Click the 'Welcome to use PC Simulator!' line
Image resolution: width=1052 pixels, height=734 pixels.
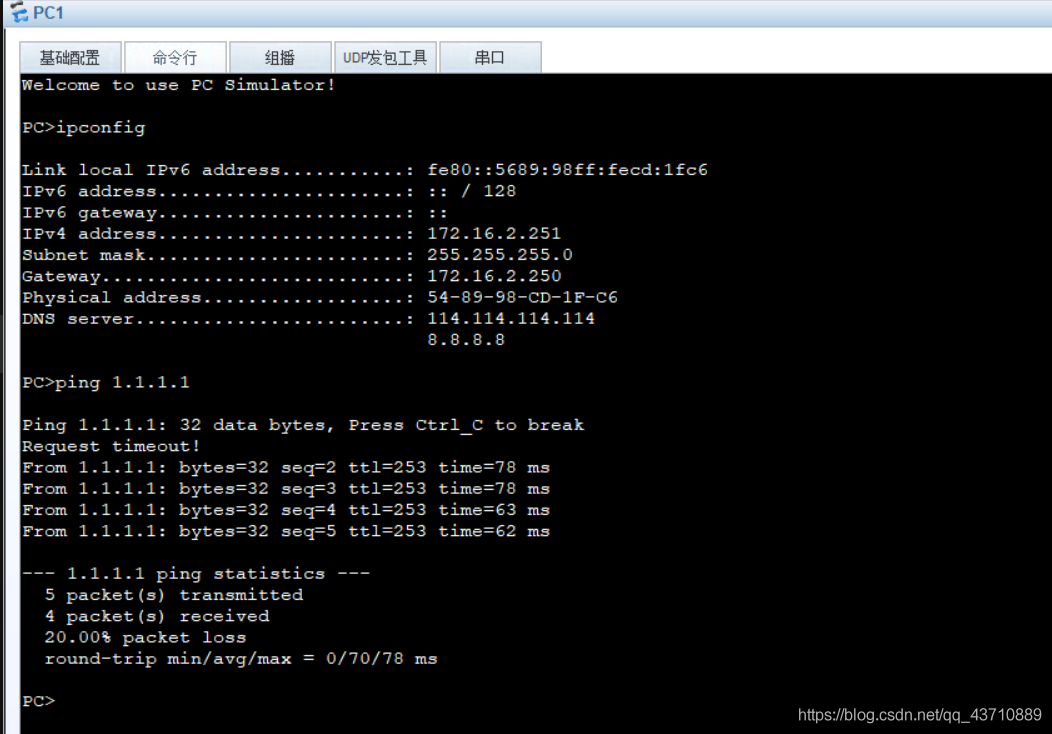pos(178,85)
